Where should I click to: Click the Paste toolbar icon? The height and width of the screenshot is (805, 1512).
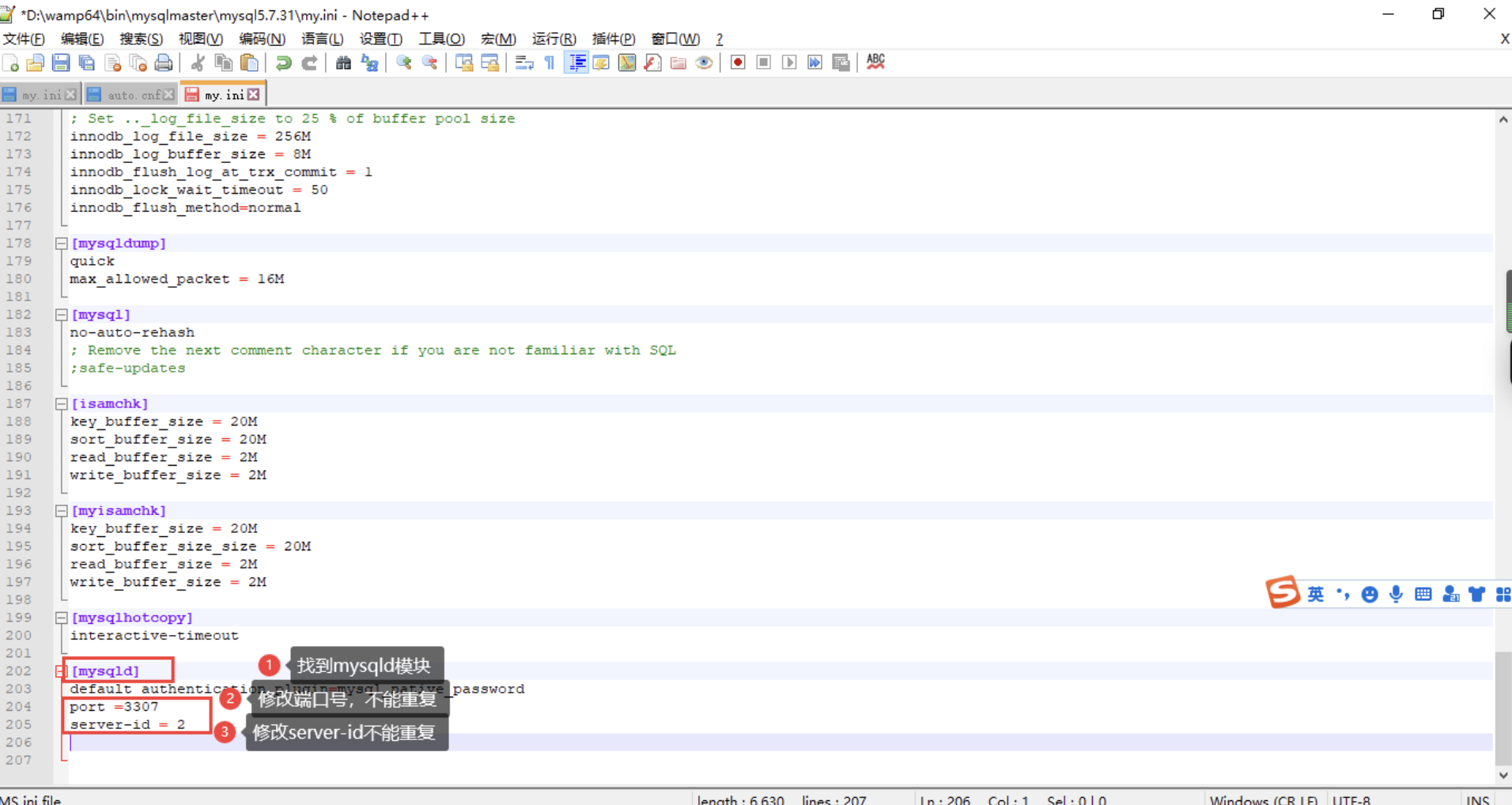click(249, 62)
